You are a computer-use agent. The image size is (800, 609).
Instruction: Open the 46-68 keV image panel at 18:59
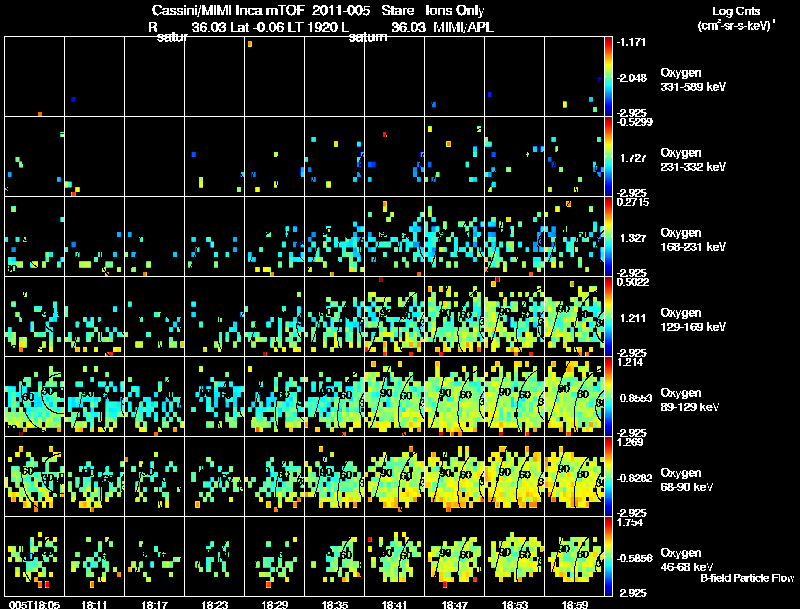[x=574, y=556]
